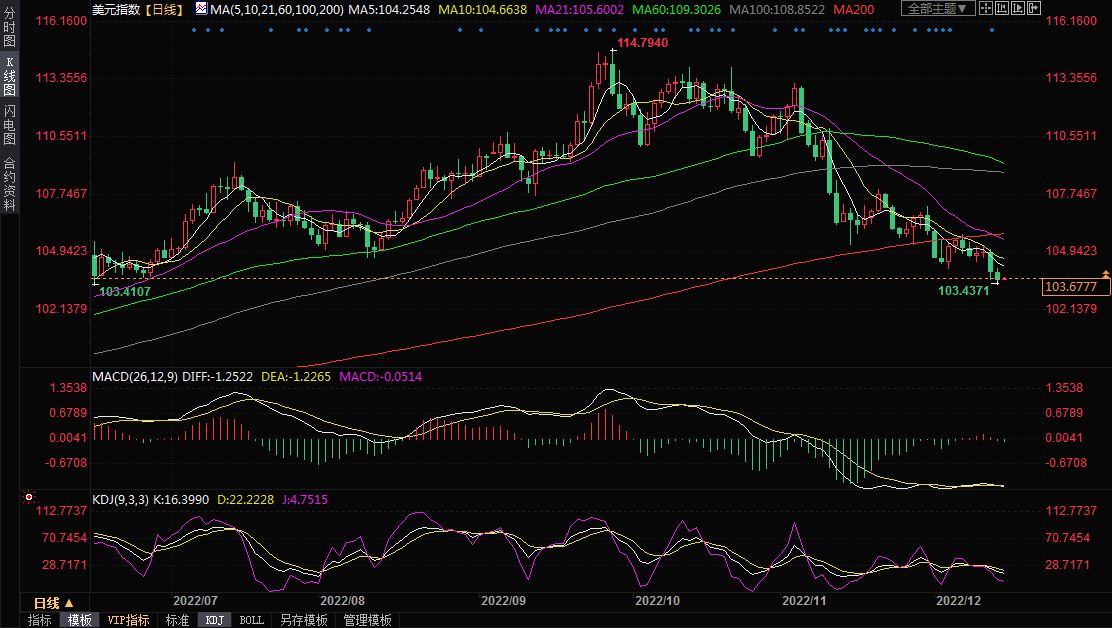Switch to the 指标 bottom tab
The height and width of the screenshot is (628, 1112).
(x=40, y=620)
